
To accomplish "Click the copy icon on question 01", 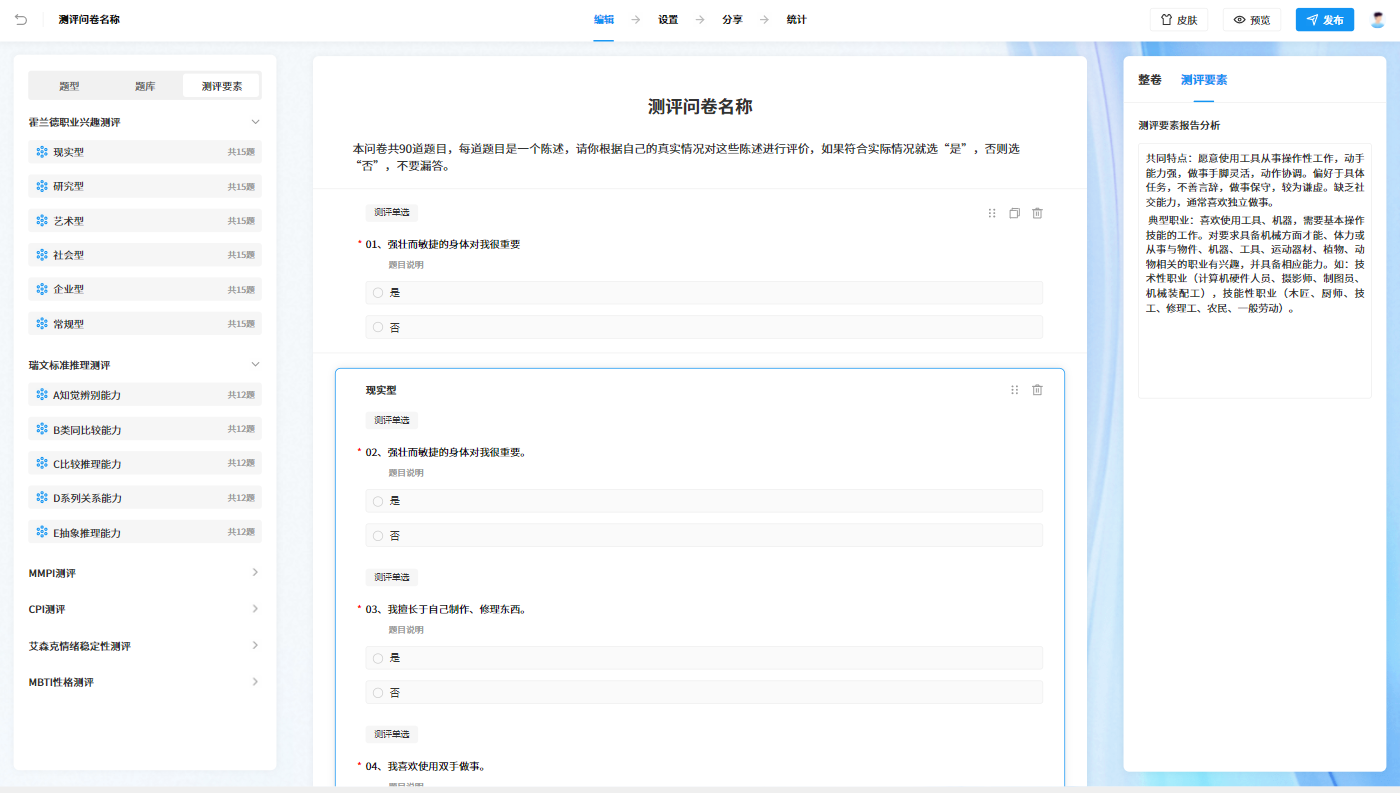I will 1014,213.
